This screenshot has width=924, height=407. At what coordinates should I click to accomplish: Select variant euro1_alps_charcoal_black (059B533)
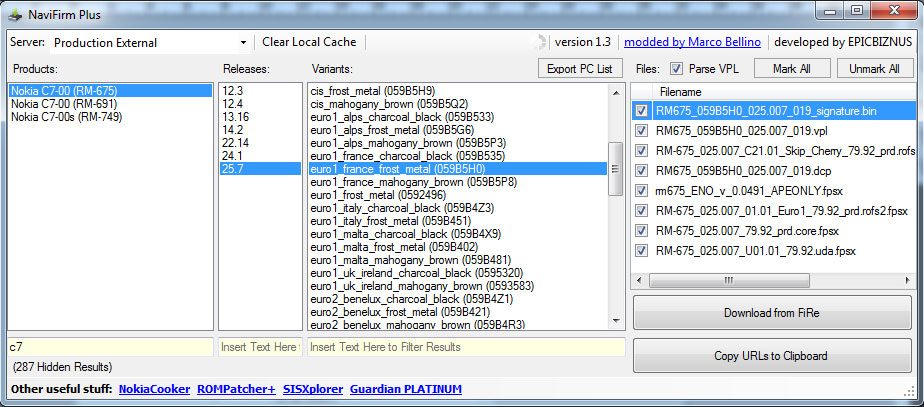[458, 117]
